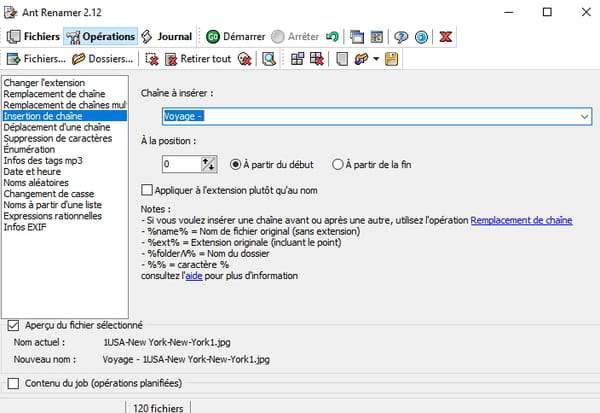Select À partir du début radio
The image size is (600, 413).
click(272, 165)
